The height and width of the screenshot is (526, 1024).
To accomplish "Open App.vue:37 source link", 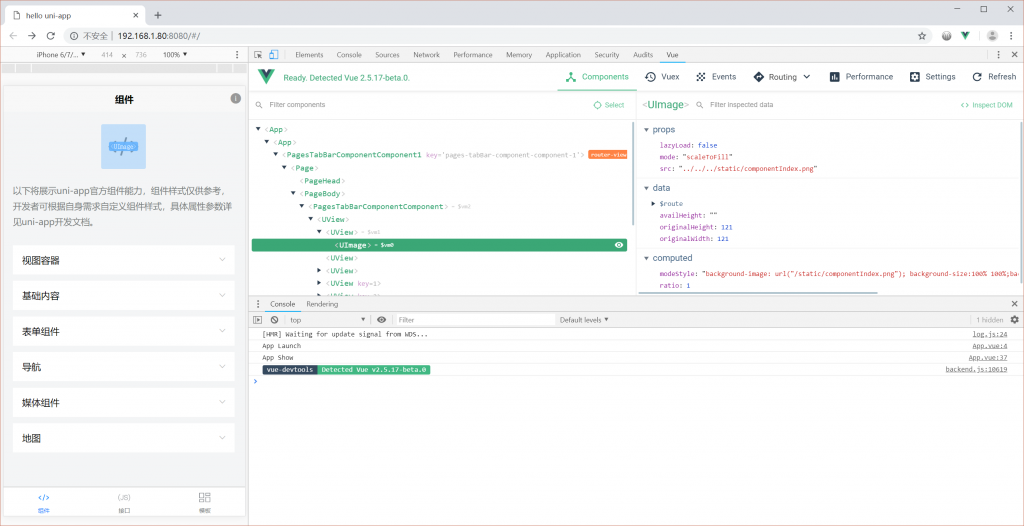I will 987,357.
